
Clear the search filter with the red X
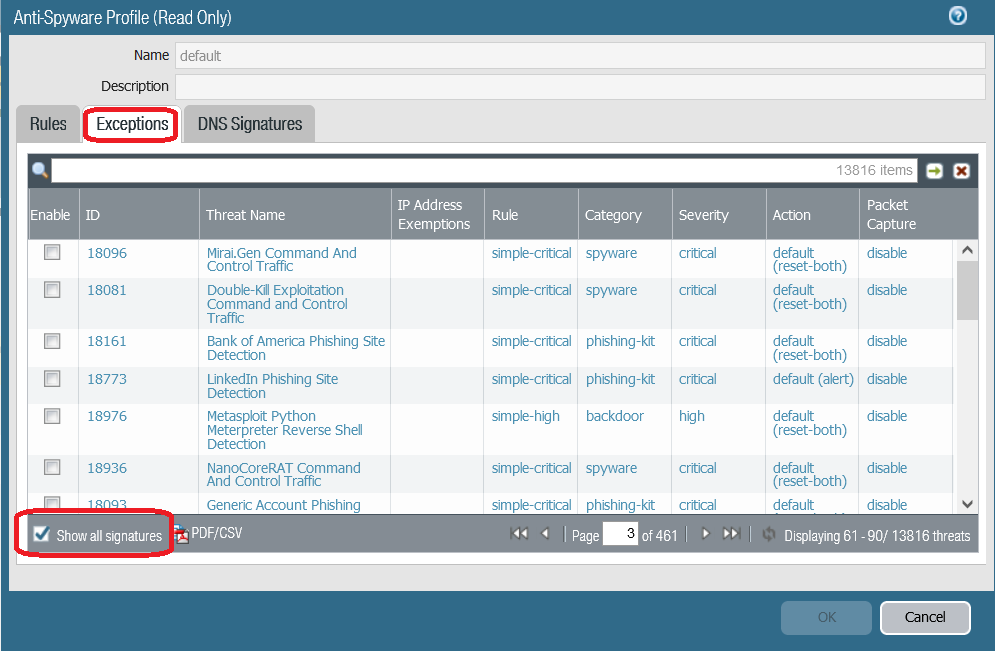coord(961,171)
